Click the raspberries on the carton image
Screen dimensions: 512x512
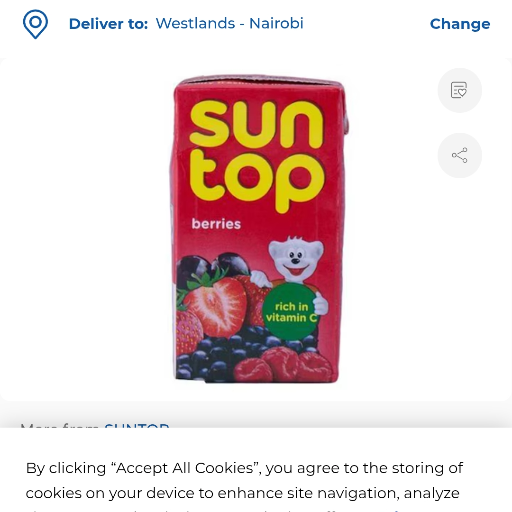[283, 365]
